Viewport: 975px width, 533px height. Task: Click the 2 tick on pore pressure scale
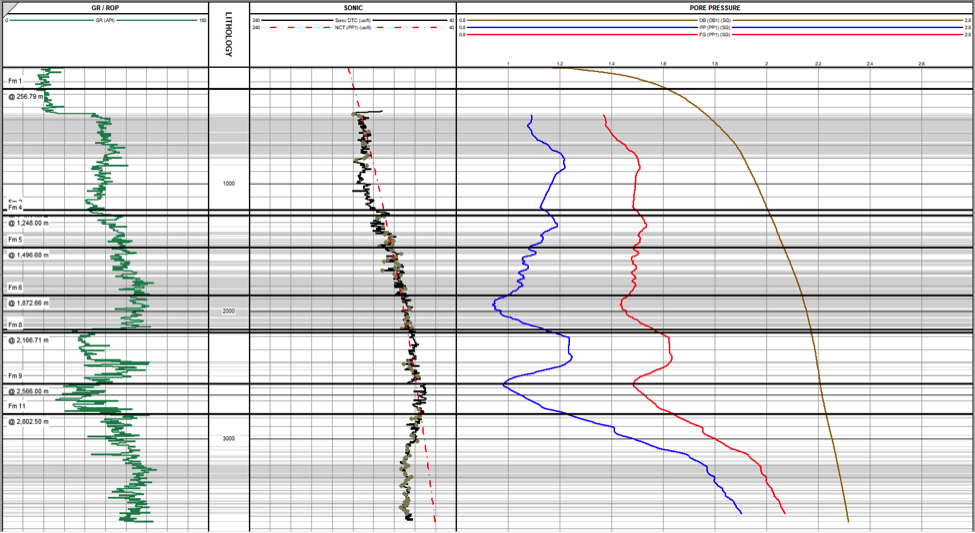766,64
